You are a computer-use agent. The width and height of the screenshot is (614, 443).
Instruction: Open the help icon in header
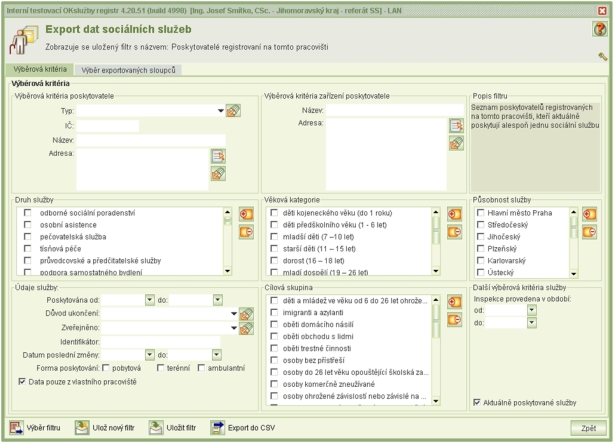(600, 29)
